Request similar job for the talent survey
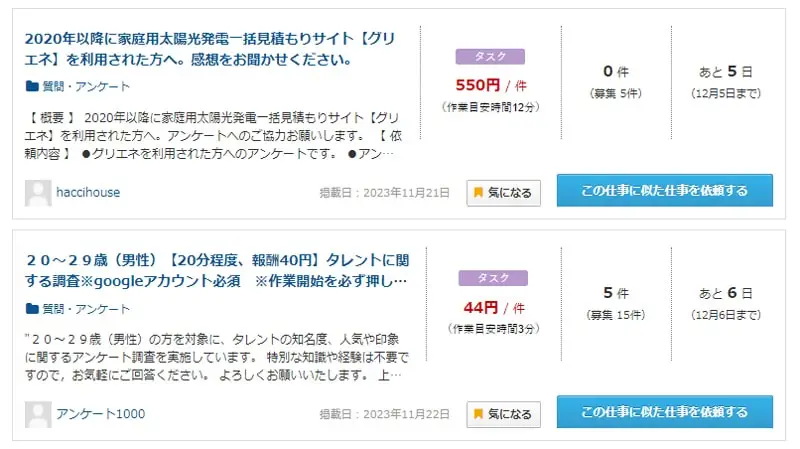Viewport: 800px width, 449px height. click(665, 412)
